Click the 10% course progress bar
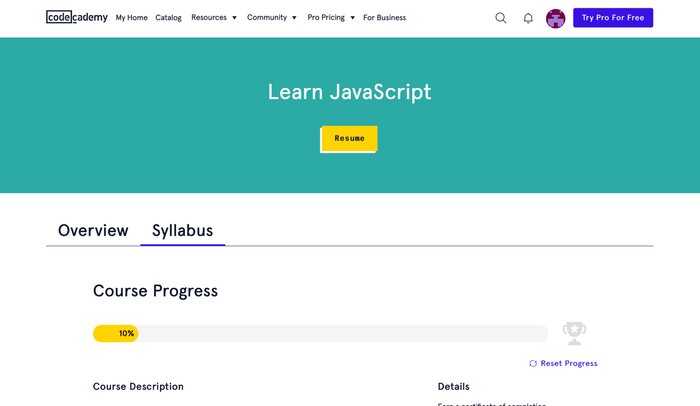700x406 pixels. coord(320,333)
